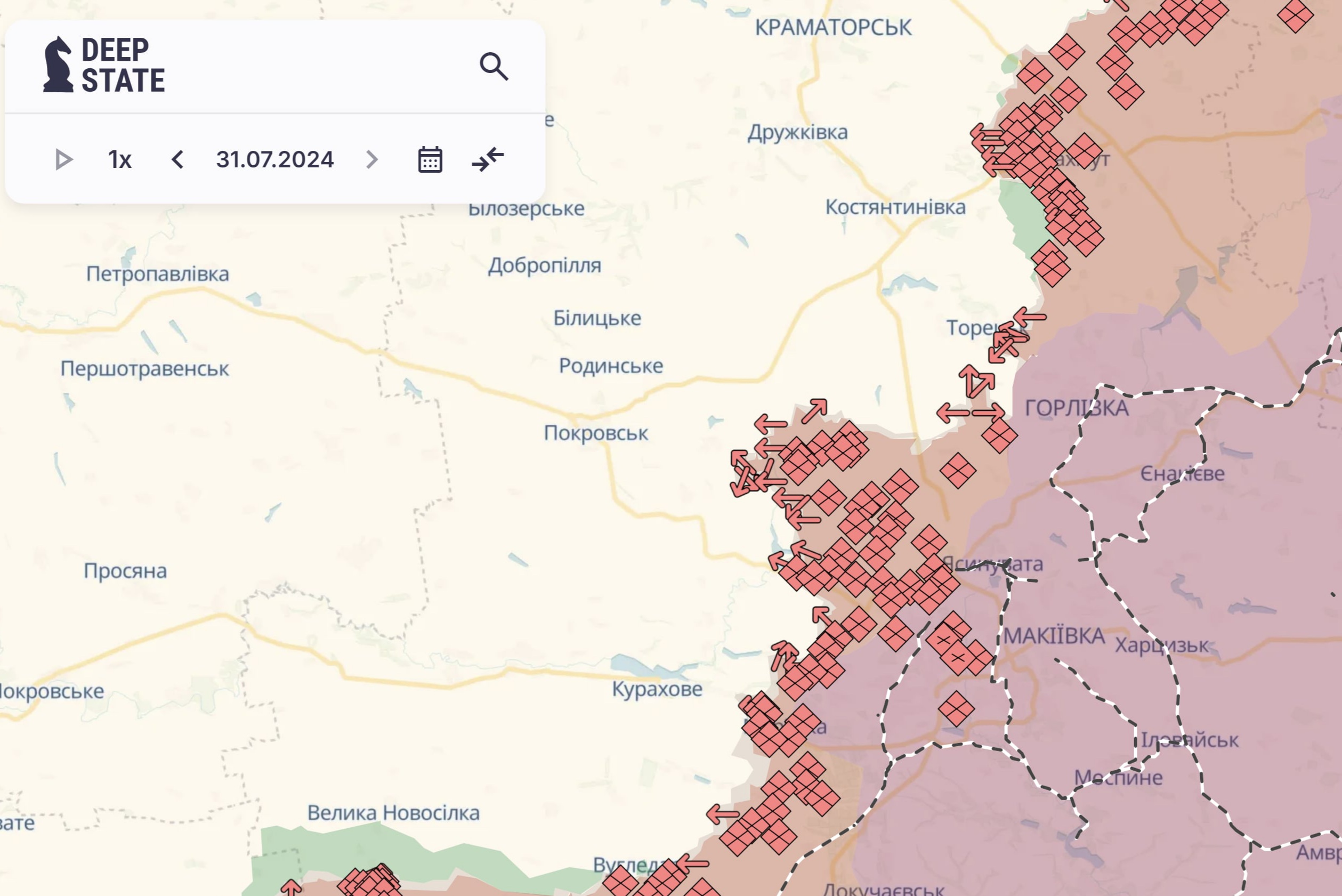Go to the previous date arrow

point(177,159)
